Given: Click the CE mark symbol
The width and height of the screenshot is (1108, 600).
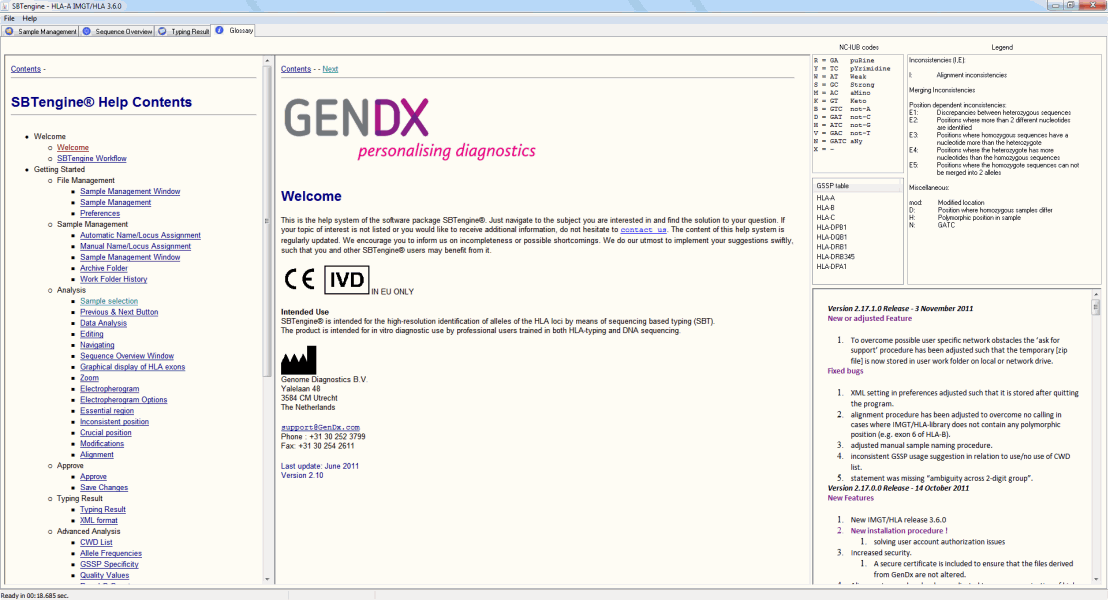Looking at the screenshot, I should (299, 280).
